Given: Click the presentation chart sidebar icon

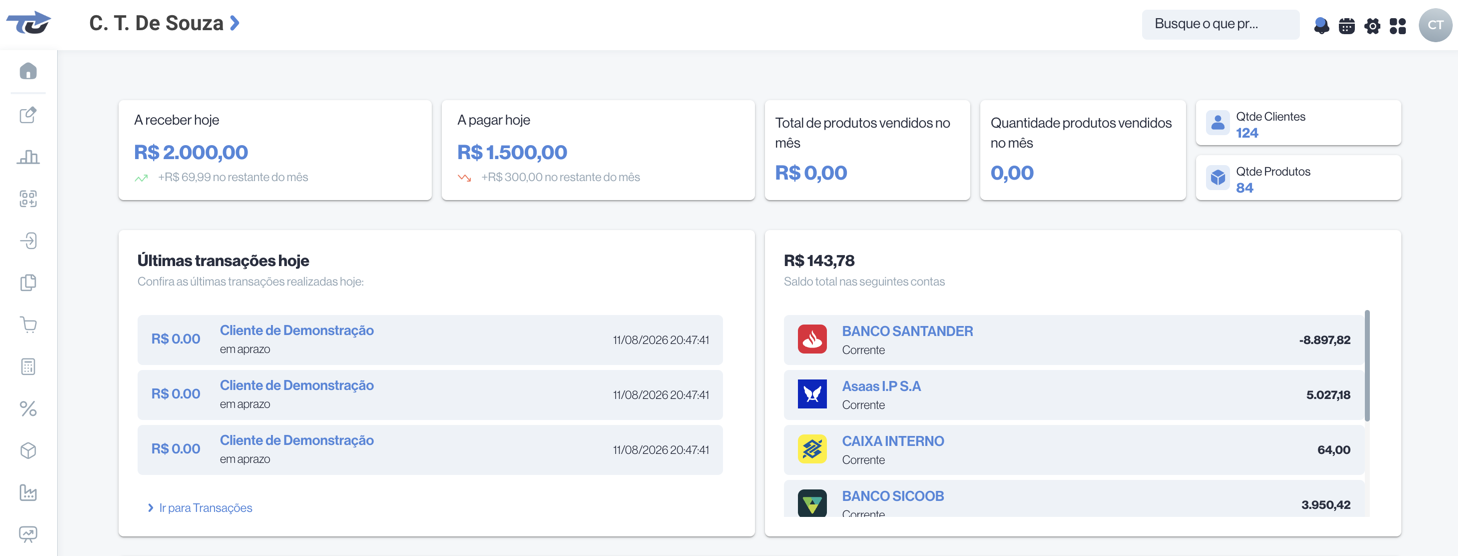Looking at the screenshot, I should (x=28, y=534).
